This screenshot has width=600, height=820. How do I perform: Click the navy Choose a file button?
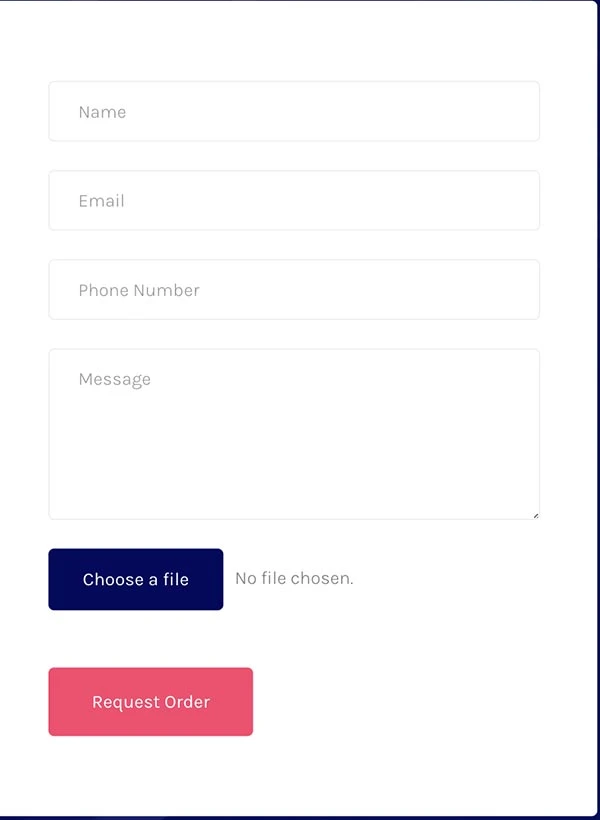click(x=136, y=579)
